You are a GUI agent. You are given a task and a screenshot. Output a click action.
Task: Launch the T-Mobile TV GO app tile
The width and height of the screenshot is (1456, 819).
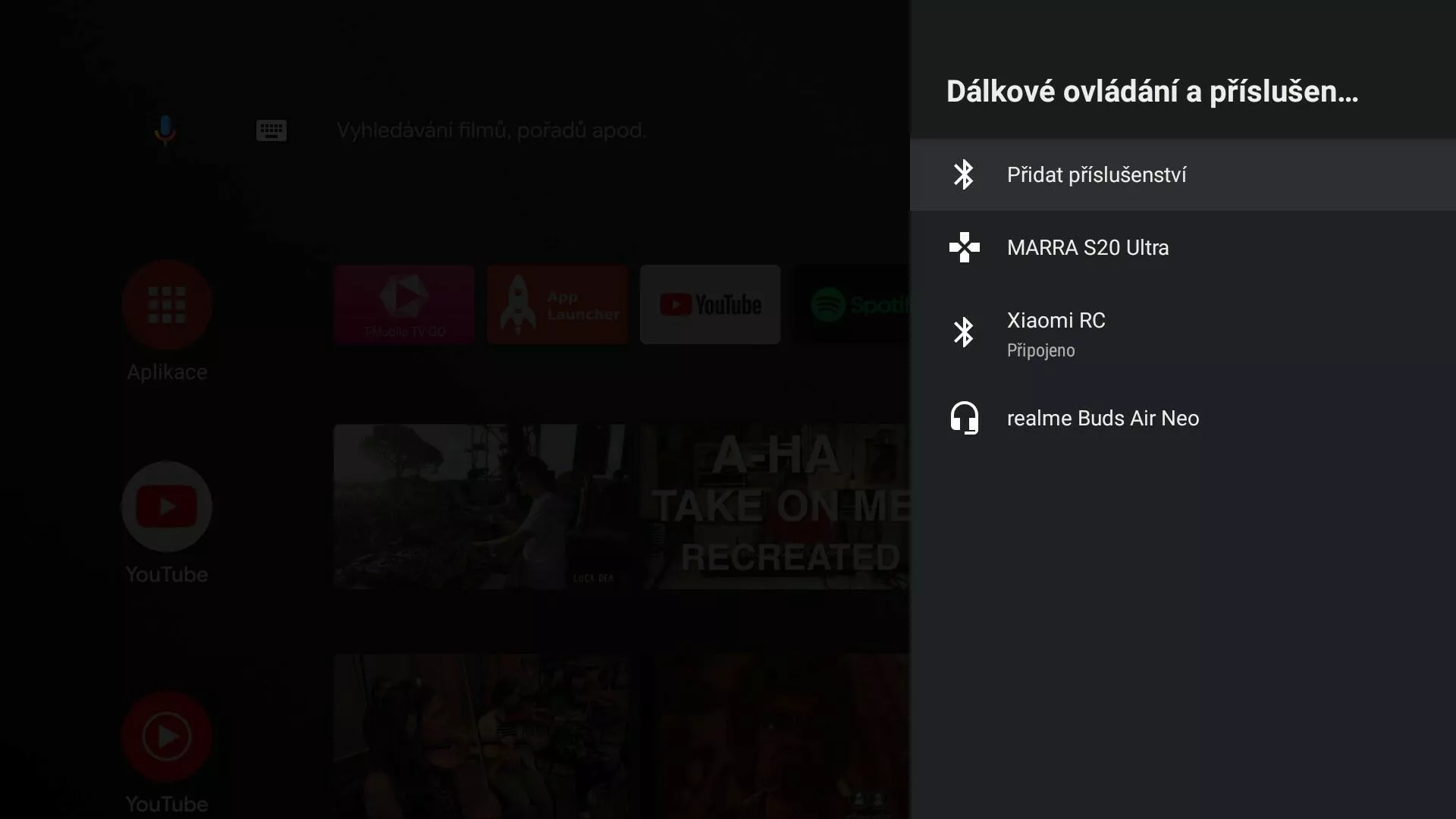tap(404, 304)
